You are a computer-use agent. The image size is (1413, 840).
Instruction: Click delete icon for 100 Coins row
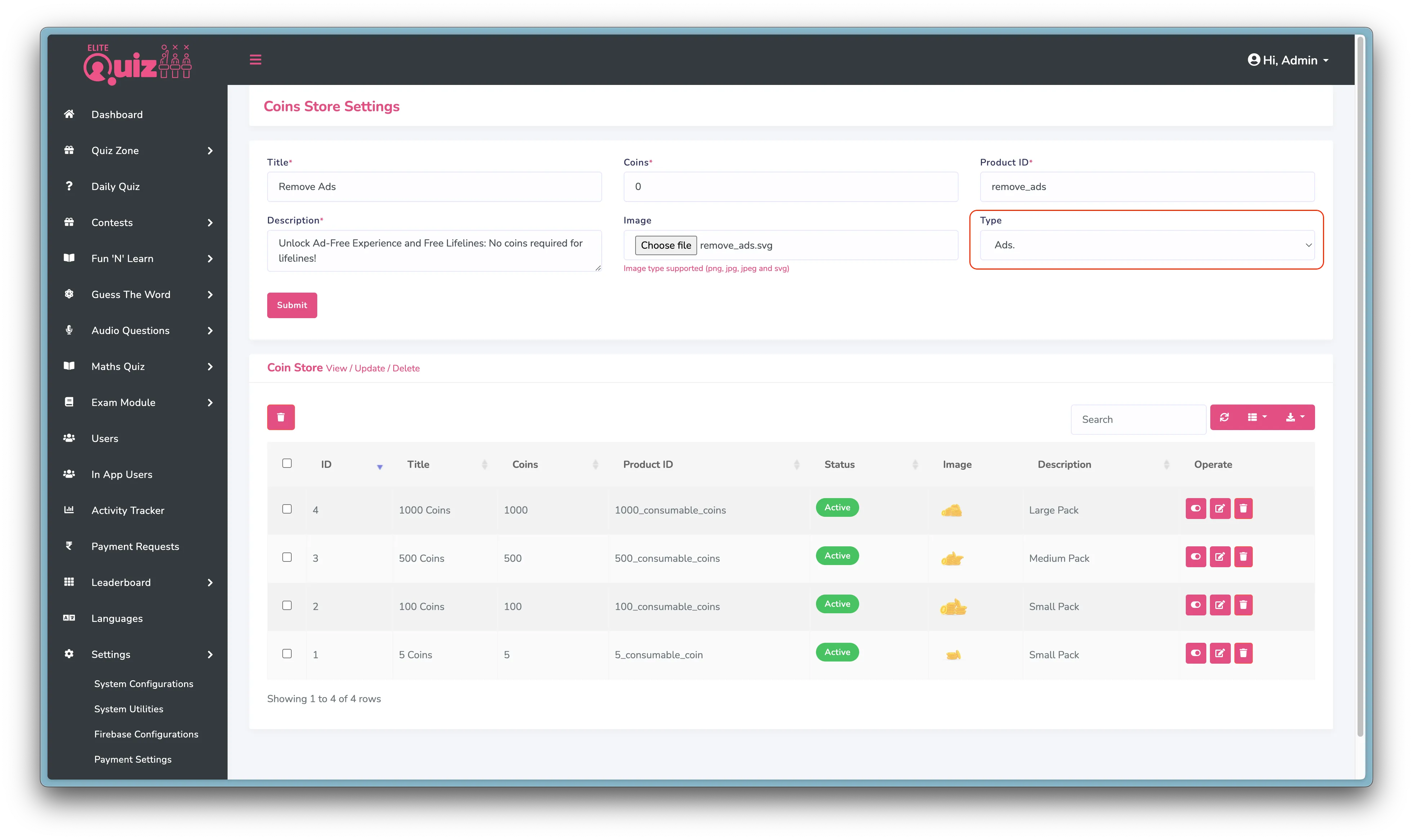pyautogui.click(x=1244, y=605)
